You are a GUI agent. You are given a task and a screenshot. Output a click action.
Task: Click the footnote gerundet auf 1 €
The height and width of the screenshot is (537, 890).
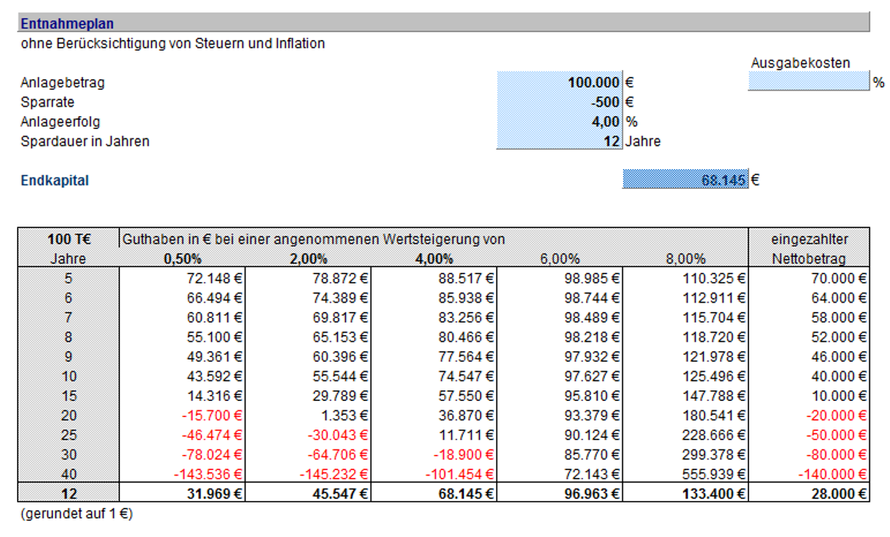(x=76, y=514)
